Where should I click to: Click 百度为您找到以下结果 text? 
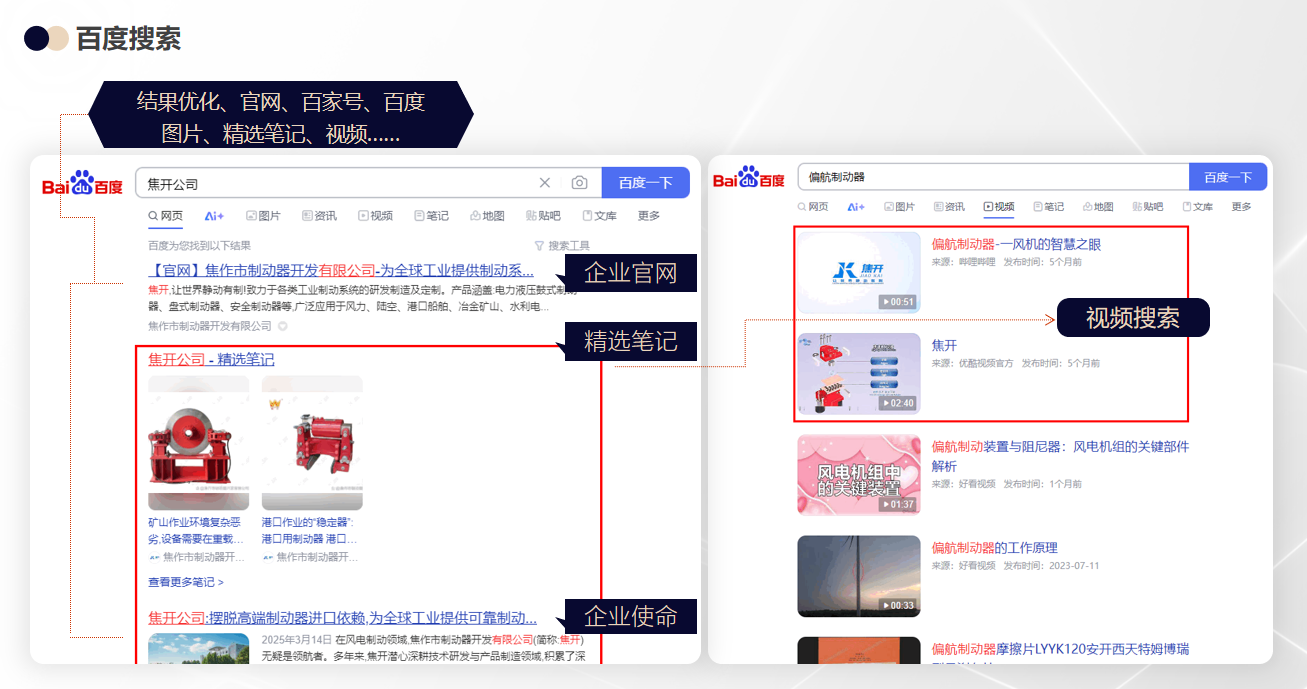click(199, 245)
